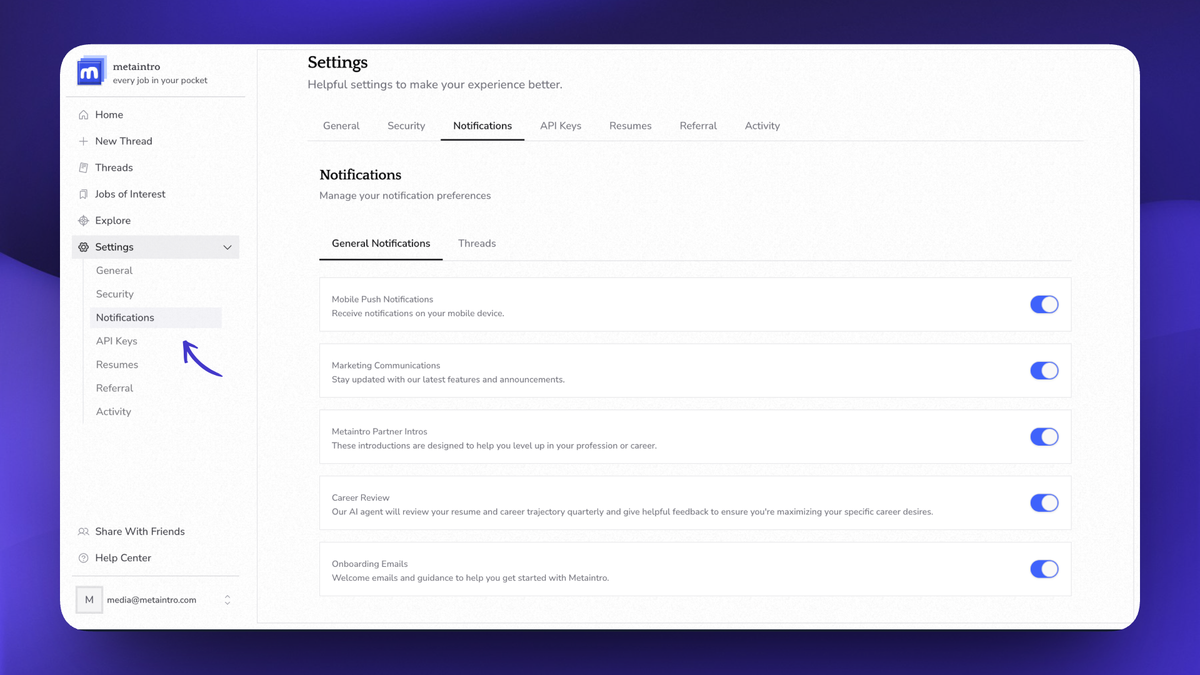Image resolution: width=1200 pixels, height=675 pixels.
Task: Select the General Notifications sub-tab
Action: click(x=381, y=243)
